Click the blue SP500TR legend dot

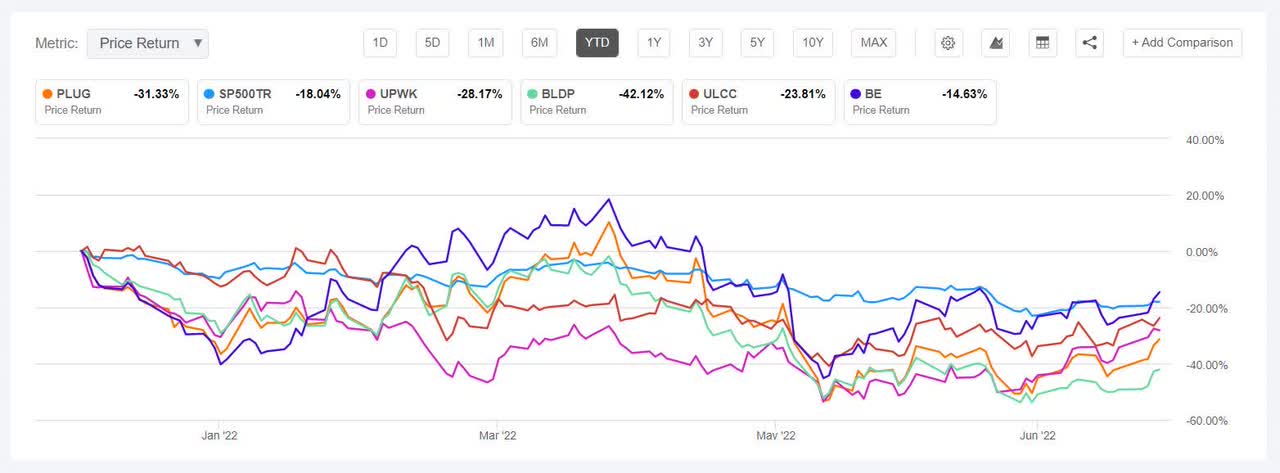pos(210,94)
